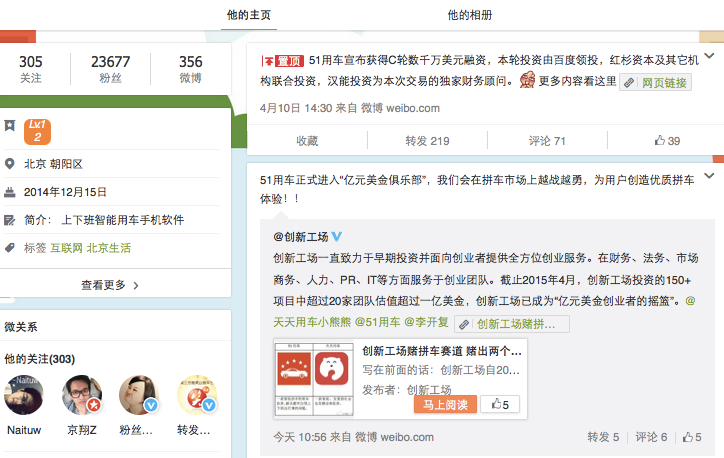
Task: Open the @51用车 mention link
Action: (377, 322)
